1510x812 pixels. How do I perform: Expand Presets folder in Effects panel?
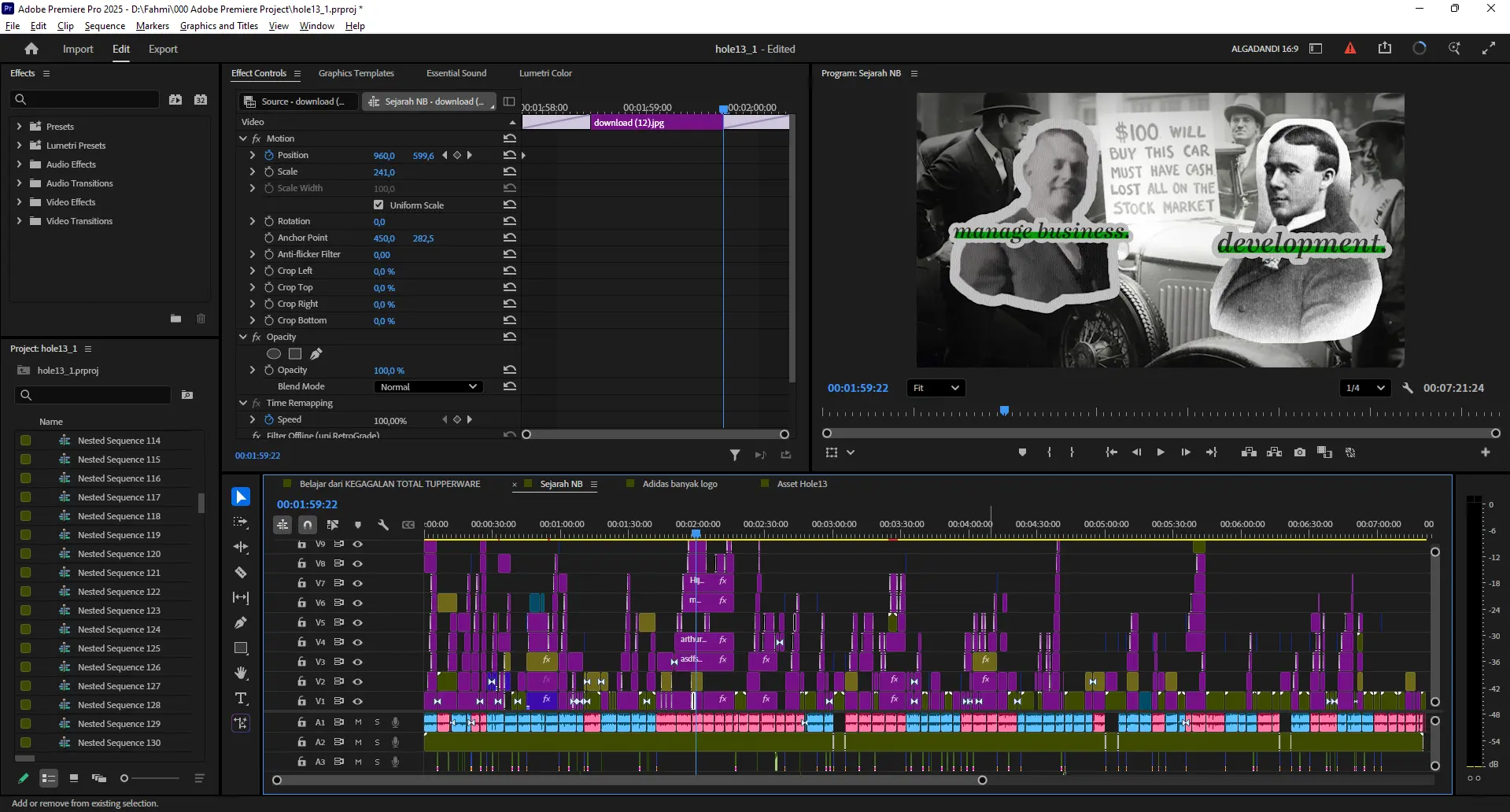click(x=19, y=126)
